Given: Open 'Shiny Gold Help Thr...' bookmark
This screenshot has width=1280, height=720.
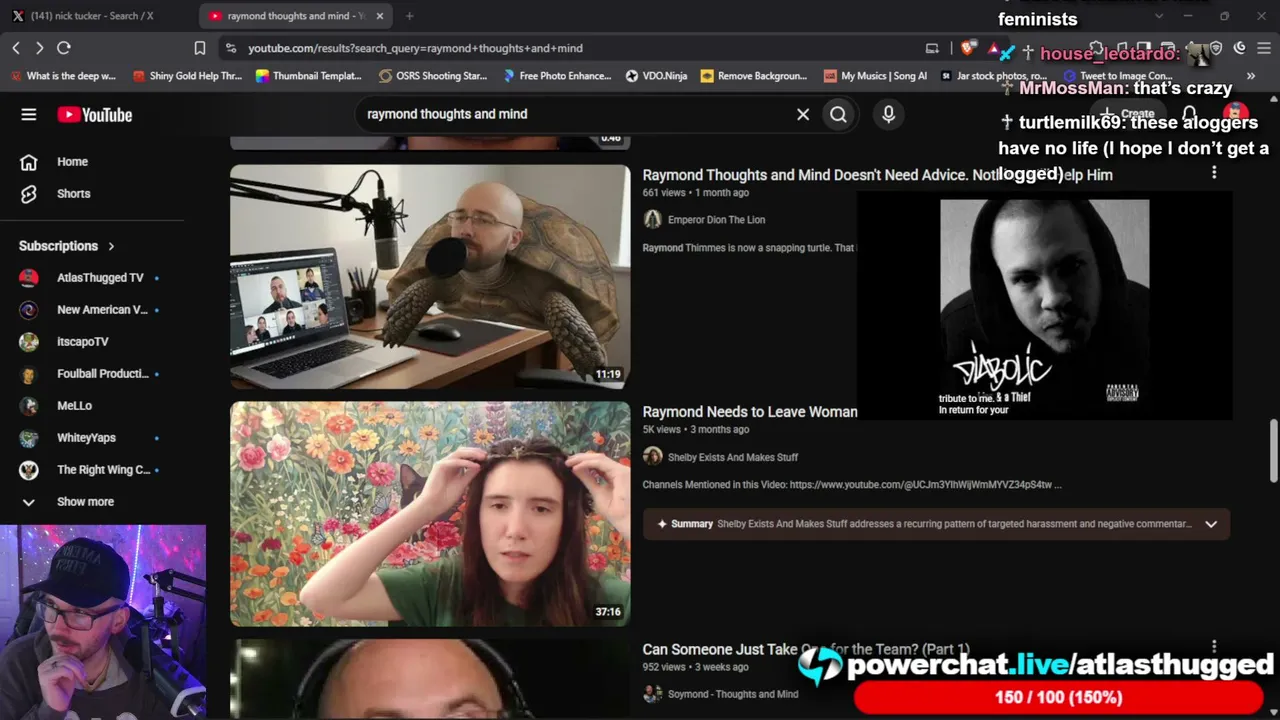Looking at the screenshot, I should (x=187, y=76).
